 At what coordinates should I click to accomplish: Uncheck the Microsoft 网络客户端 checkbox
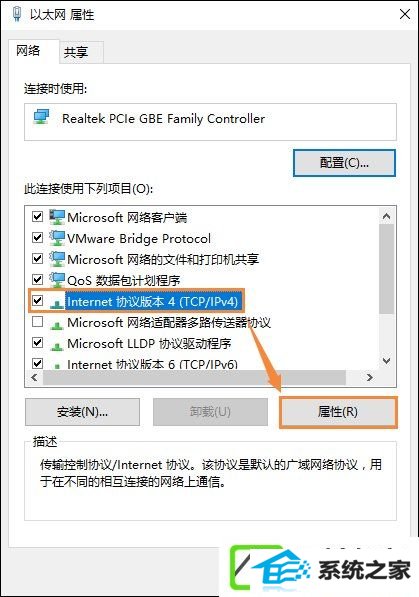coord(37,217)
